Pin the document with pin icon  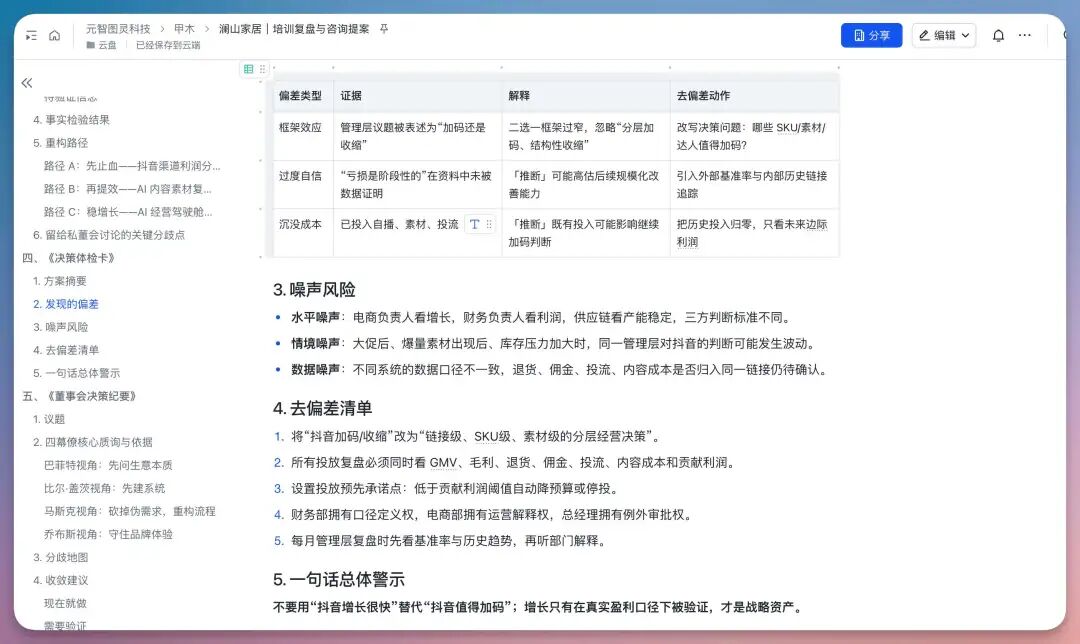pyautogui.click(x=384, y=29)
